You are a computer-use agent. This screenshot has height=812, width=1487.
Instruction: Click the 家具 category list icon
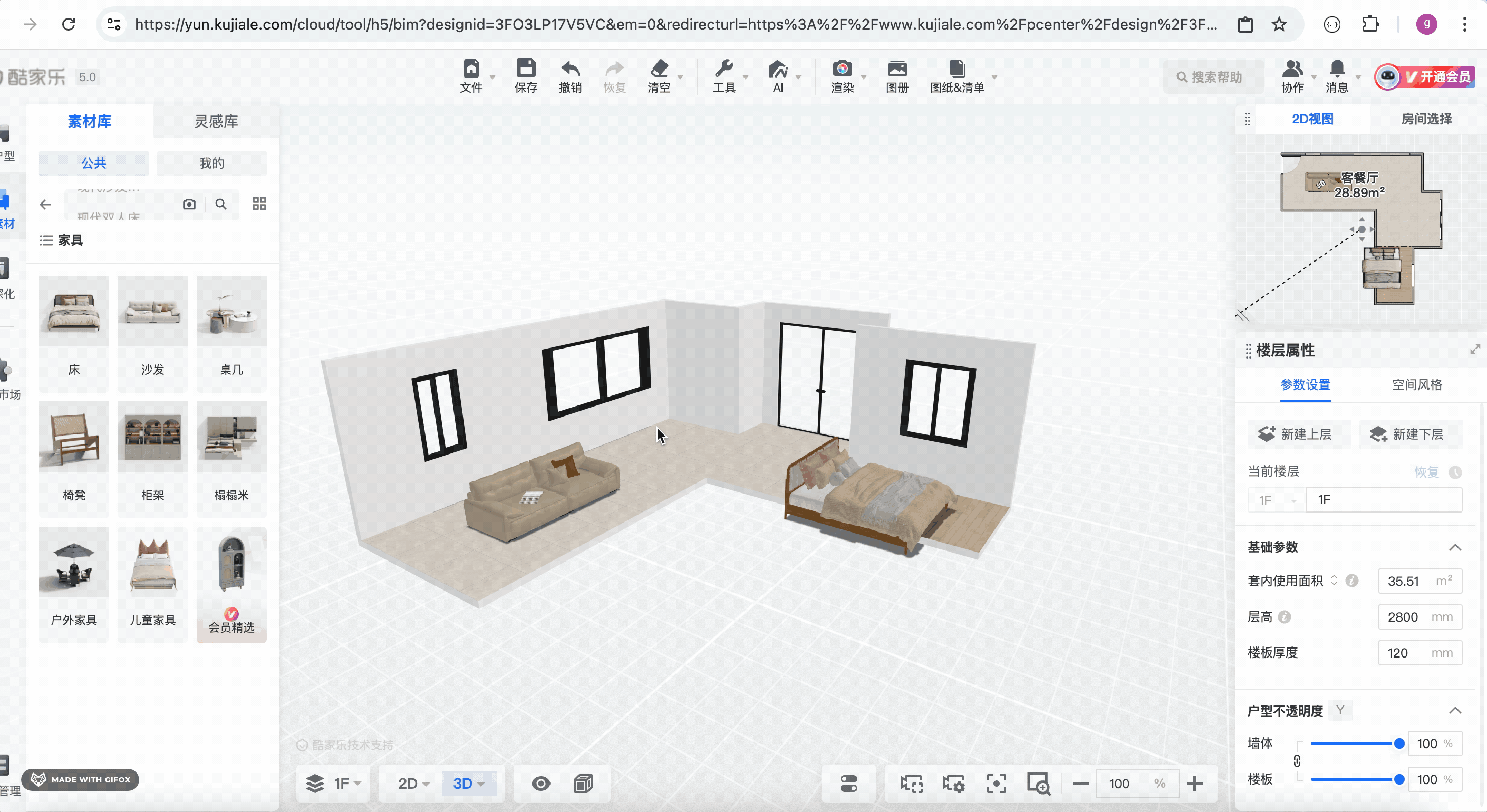46,240
